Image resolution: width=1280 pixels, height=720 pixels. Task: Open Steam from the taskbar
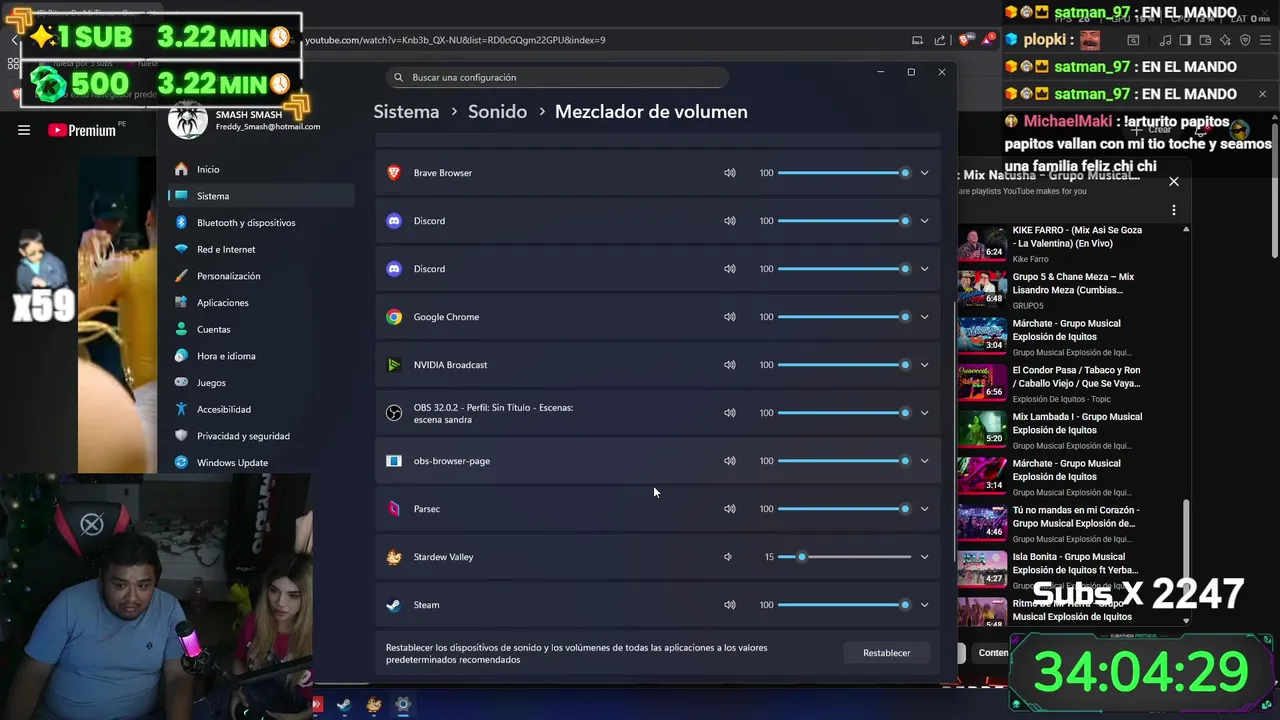point(343,704)
